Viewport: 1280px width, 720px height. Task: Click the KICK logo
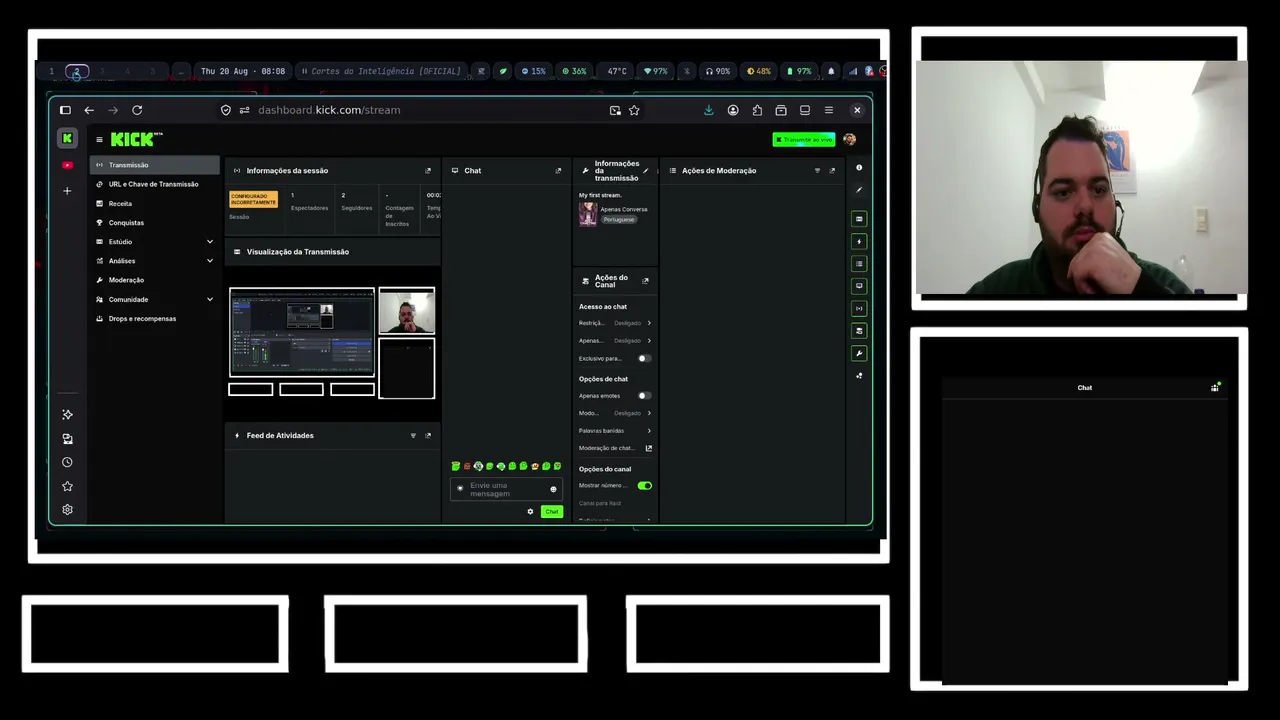(136, 140)
